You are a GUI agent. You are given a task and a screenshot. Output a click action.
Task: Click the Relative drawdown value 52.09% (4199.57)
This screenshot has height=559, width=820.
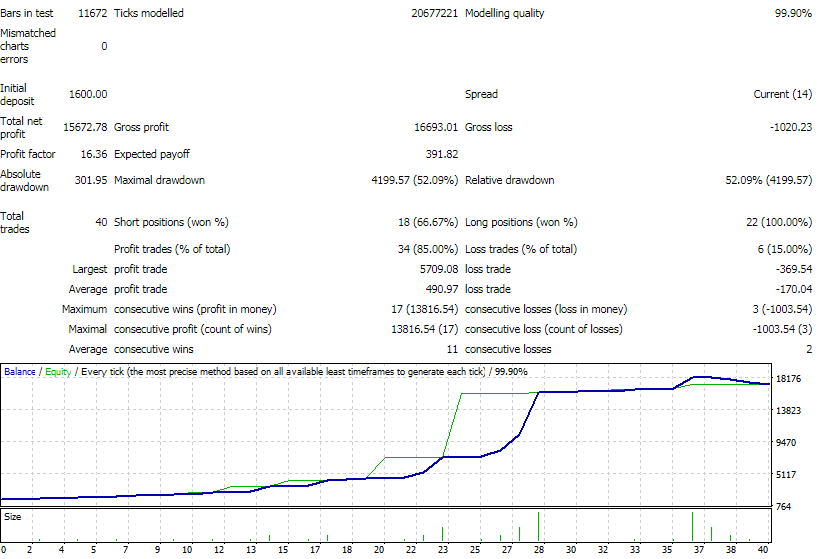pos(768,181)
